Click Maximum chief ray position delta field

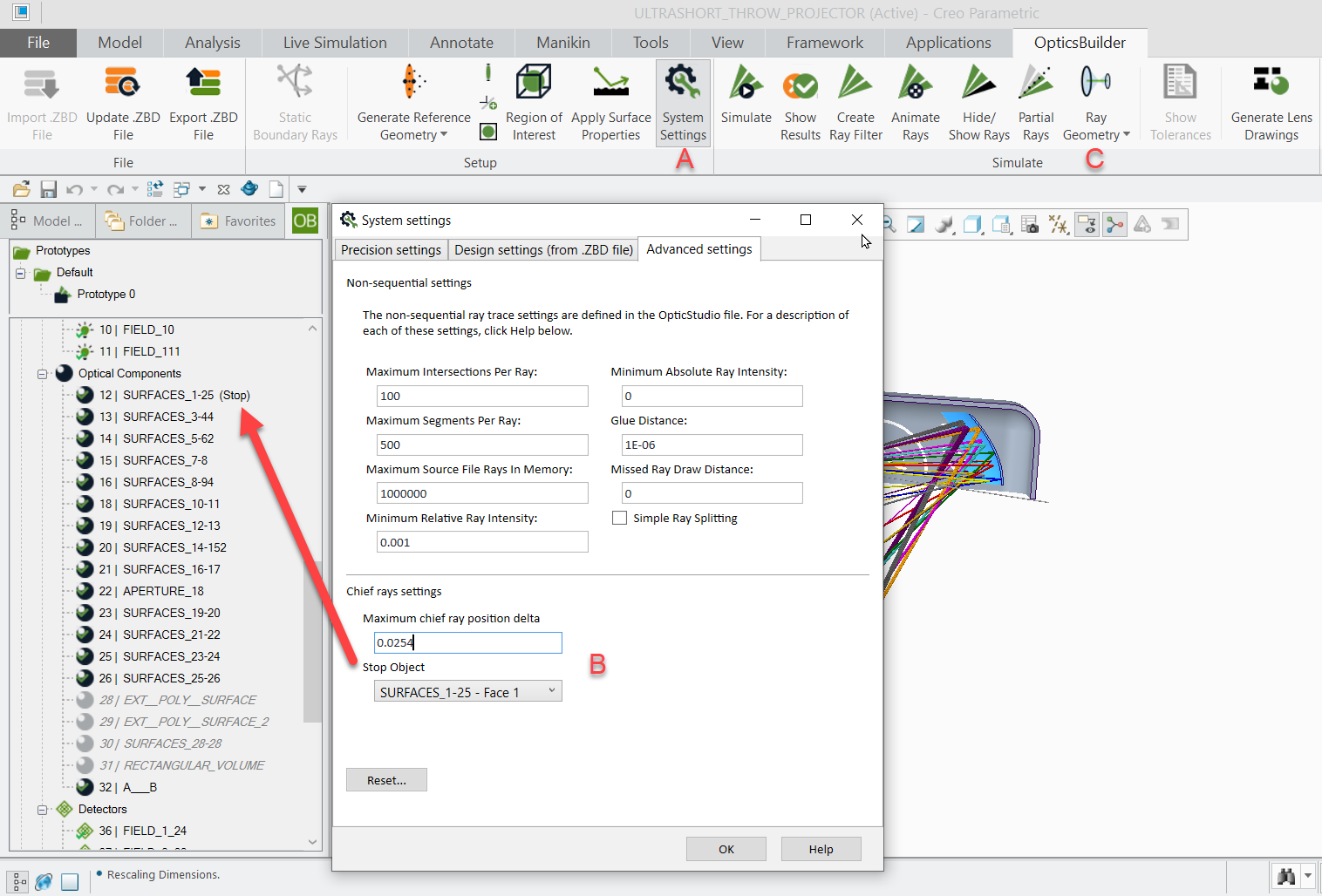coord(468,642)
